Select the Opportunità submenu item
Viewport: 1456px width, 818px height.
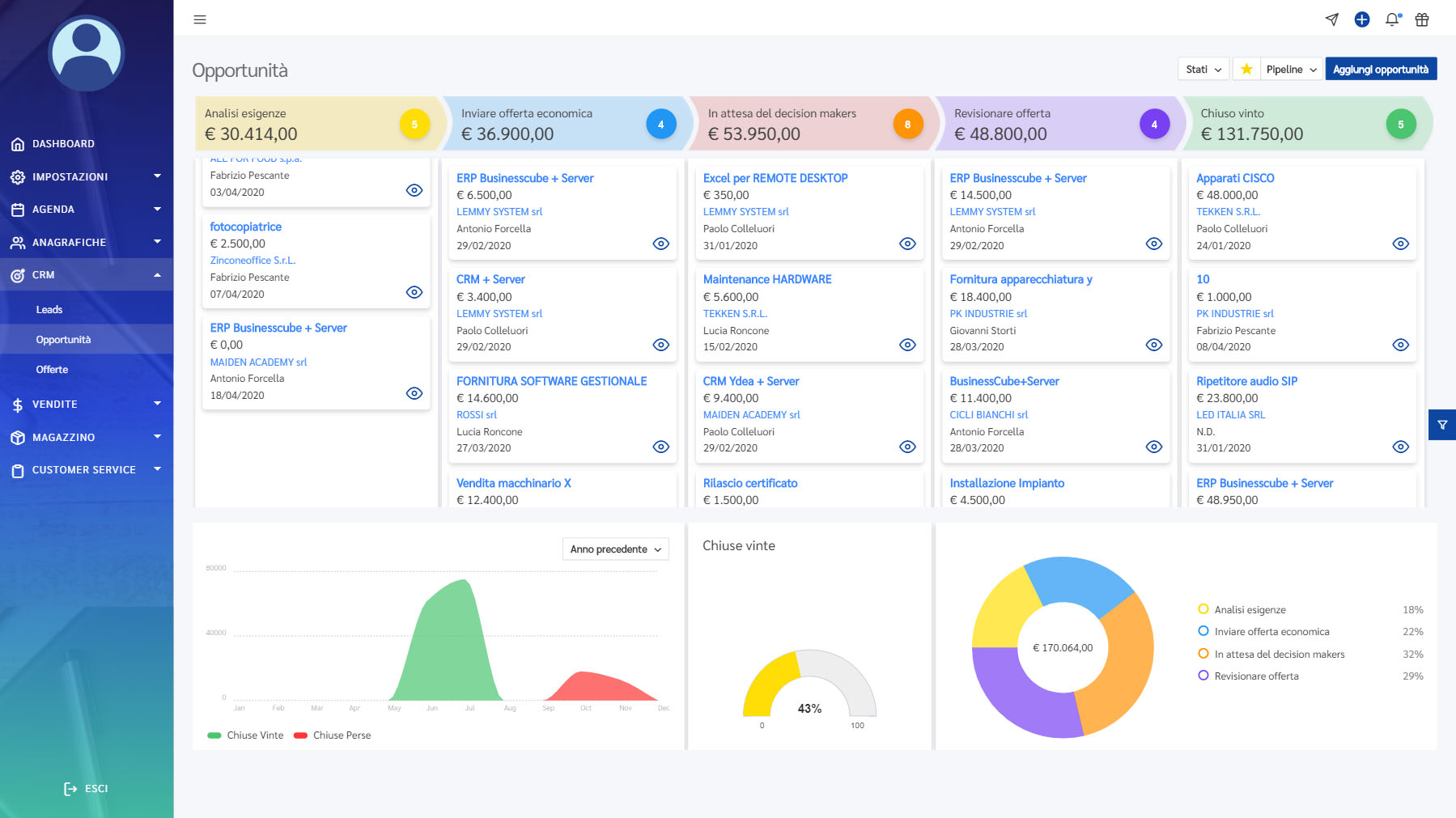(63, 340)
